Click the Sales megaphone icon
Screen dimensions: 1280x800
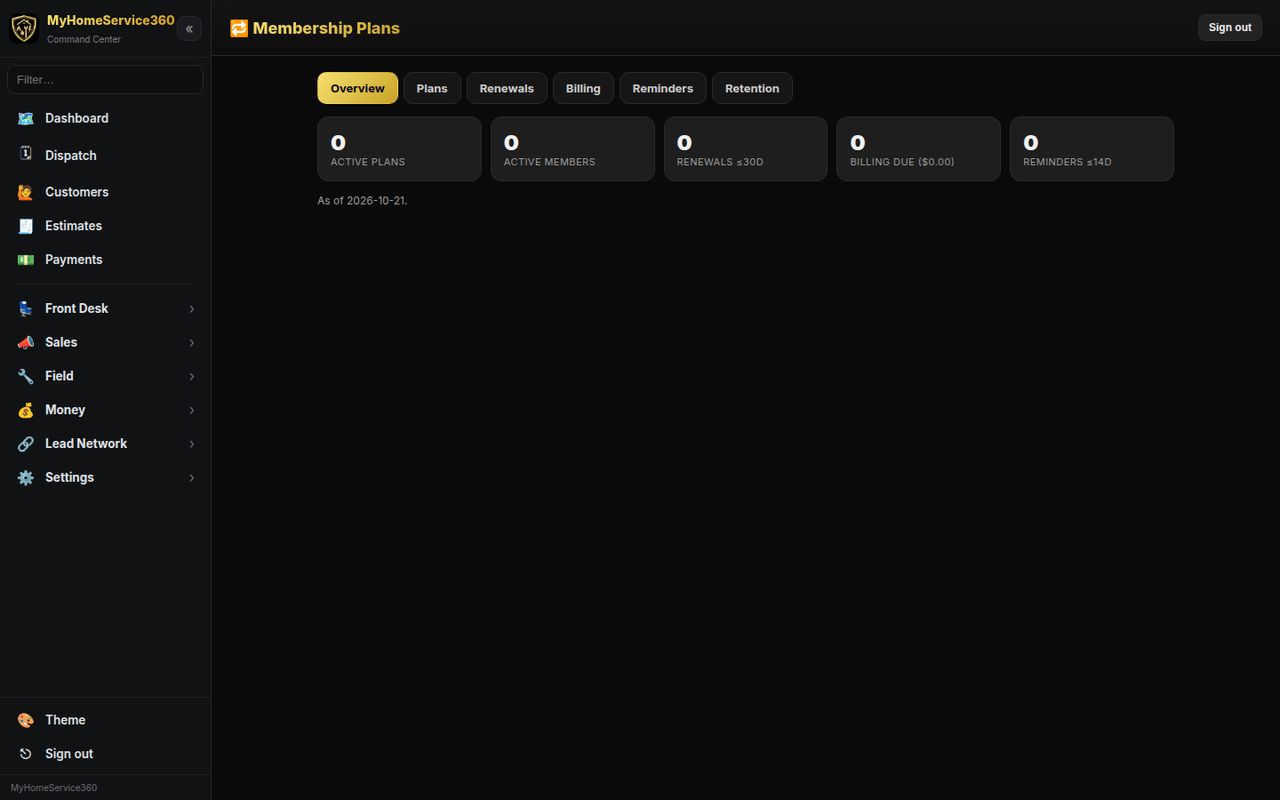click(x=26, y=343)
